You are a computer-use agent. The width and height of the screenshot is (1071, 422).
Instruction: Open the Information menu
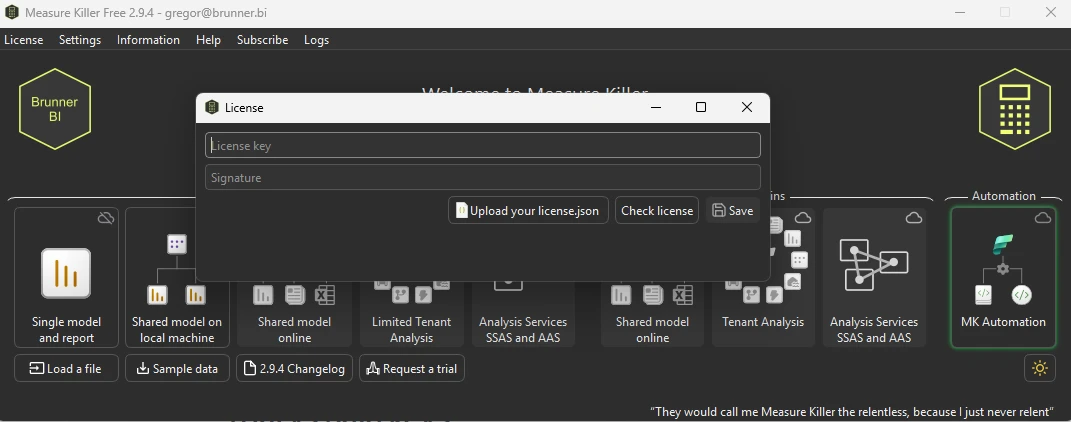[148, 40]
